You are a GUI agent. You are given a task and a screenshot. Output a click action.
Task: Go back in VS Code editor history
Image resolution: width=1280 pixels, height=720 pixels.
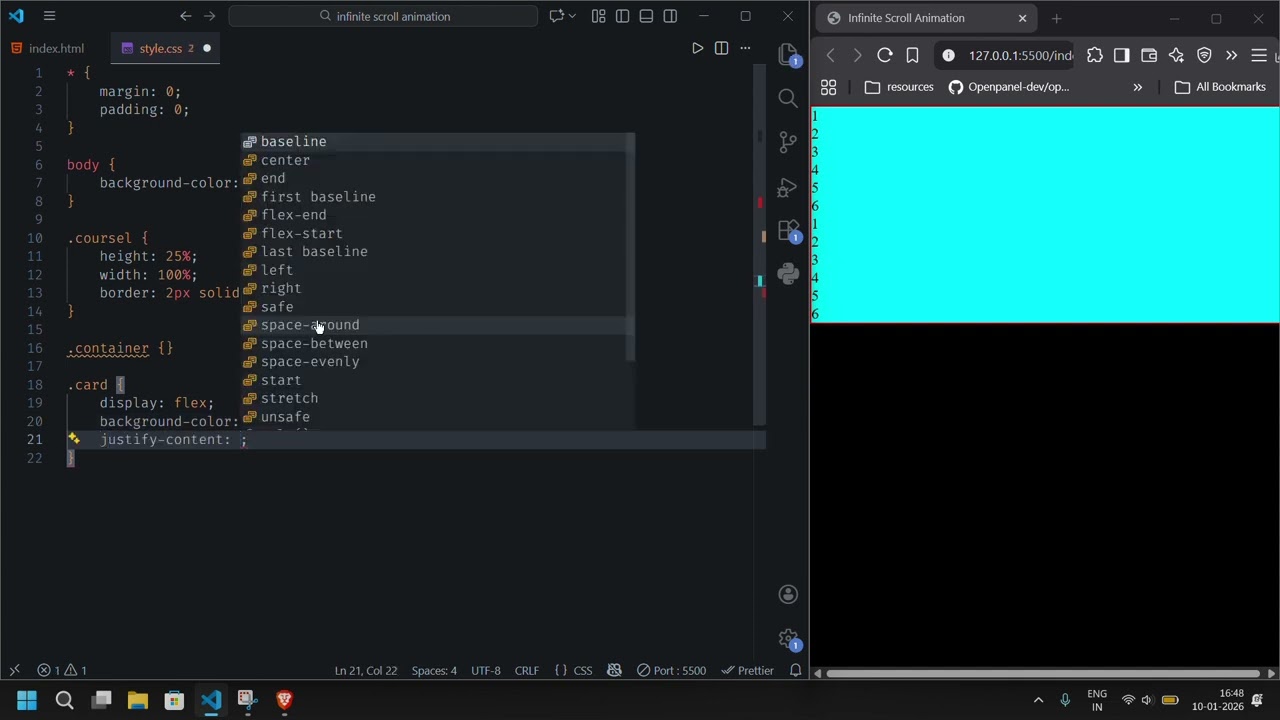(185, 16)
